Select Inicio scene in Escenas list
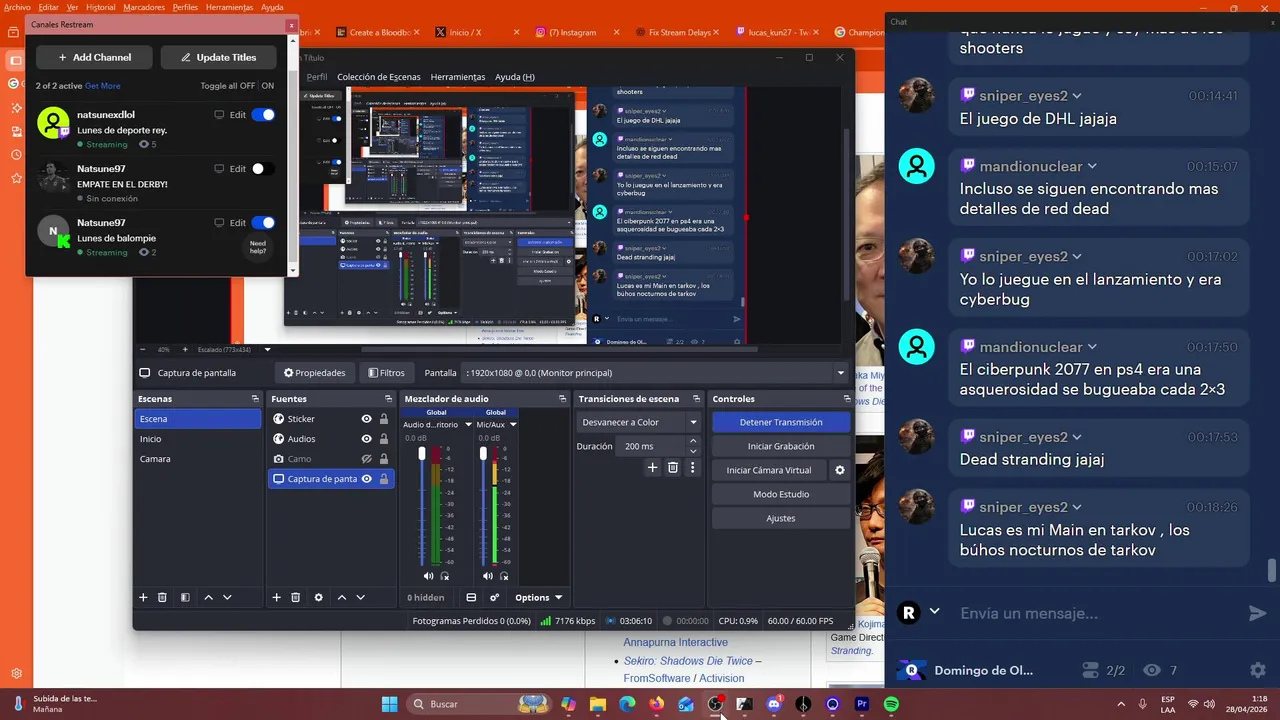The height and width of the screenshot is (720, 1280). click(x=198, y=439)
